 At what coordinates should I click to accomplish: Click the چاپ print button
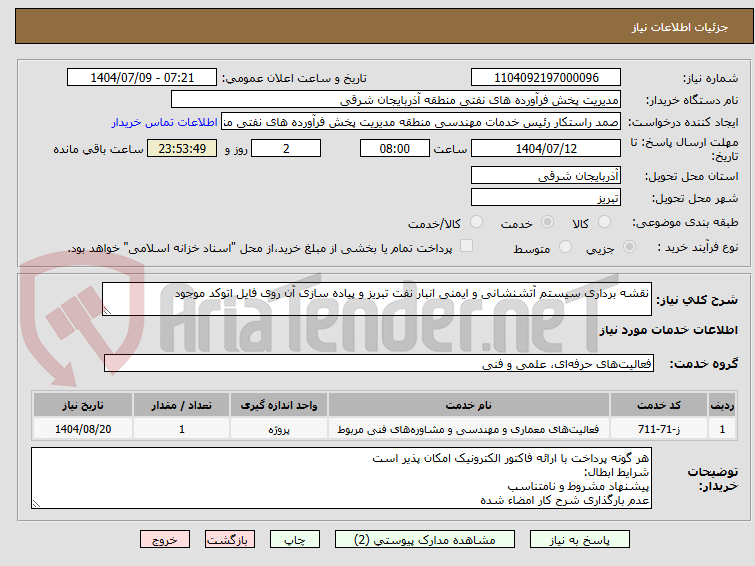tap(295, 540)
